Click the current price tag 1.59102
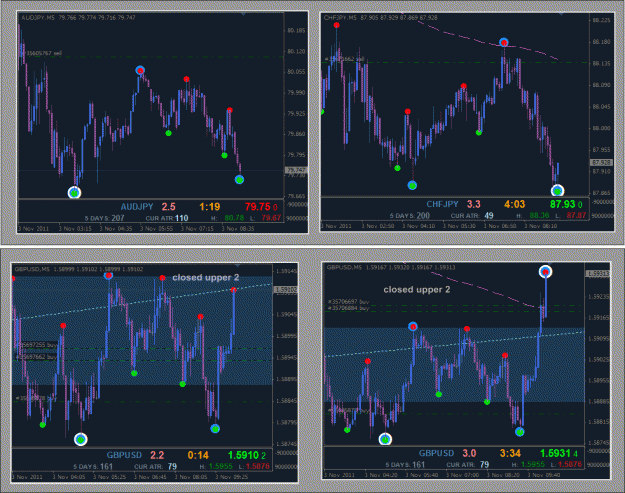This screenshot has width=625, height=493. click(x=286, y=290)
